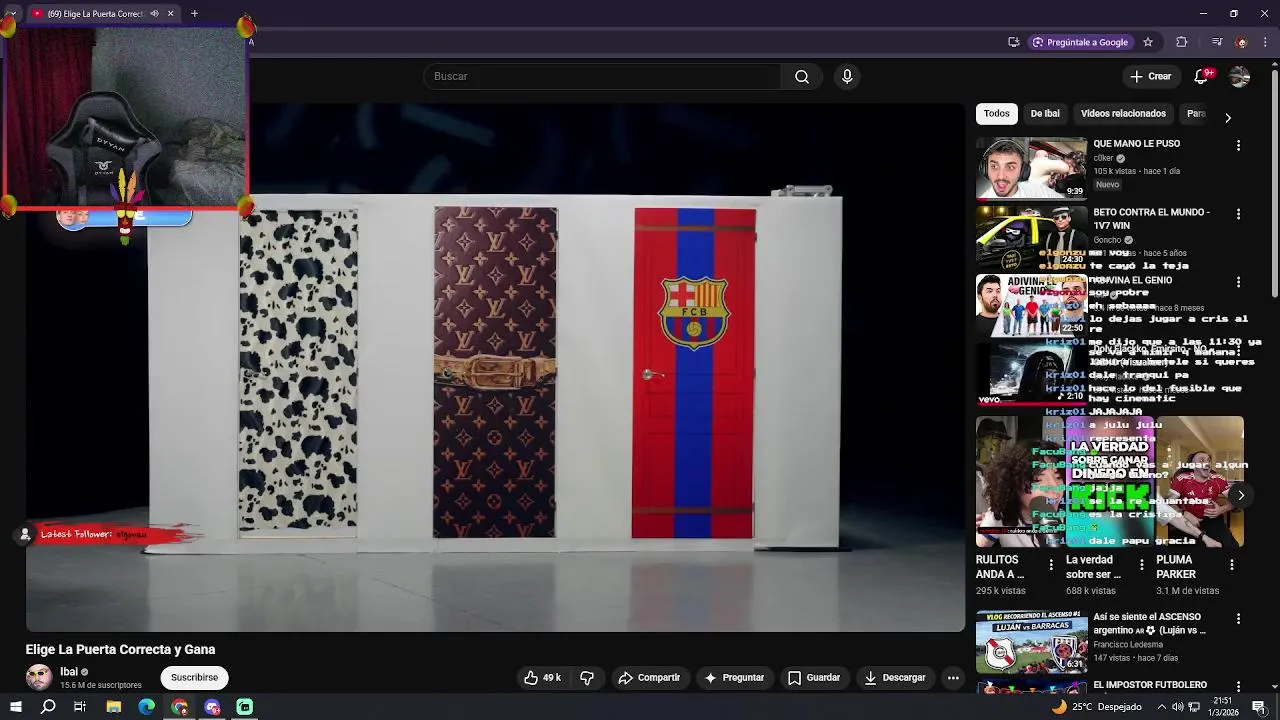This screenshot has width=1280, height=720.
Task: Show more filter chips with right arrow
Action: pos(1228,117)
